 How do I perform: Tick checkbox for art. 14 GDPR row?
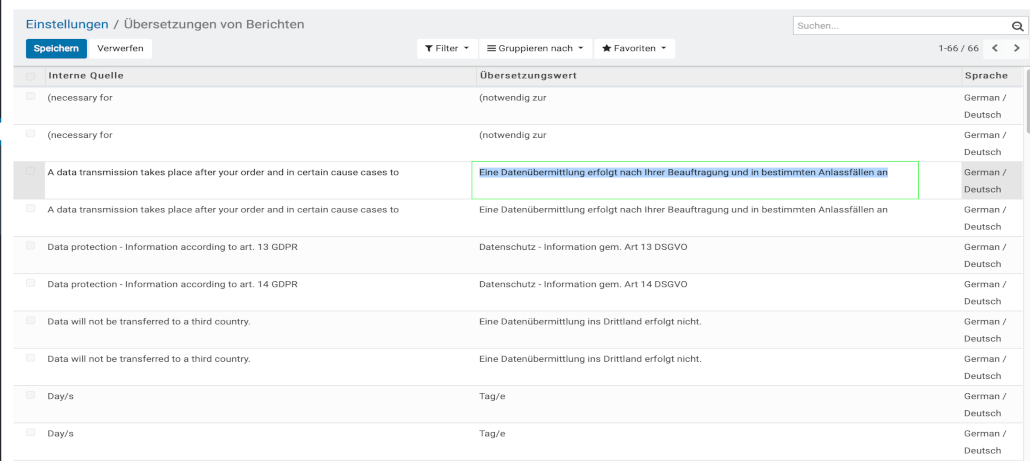(31, 284)
